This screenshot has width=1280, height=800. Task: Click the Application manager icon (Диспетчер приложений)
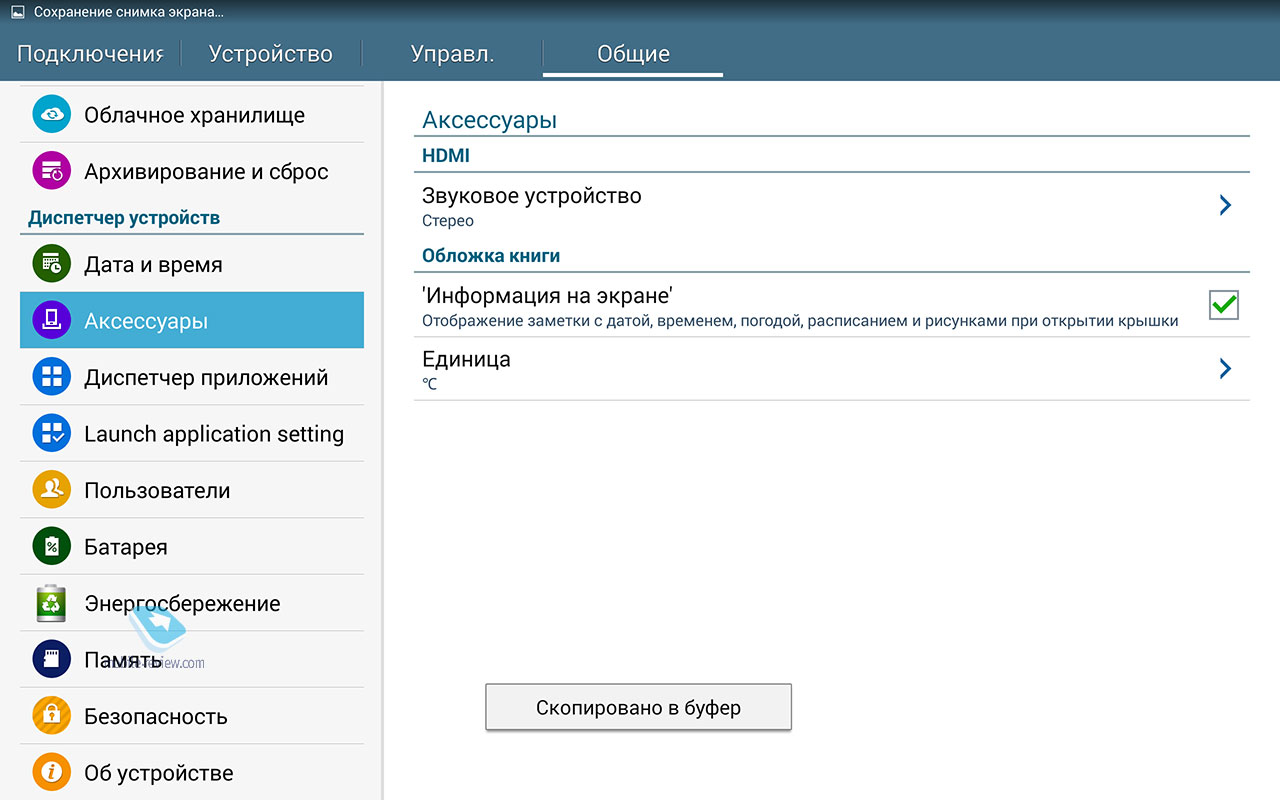click(51, 377)
